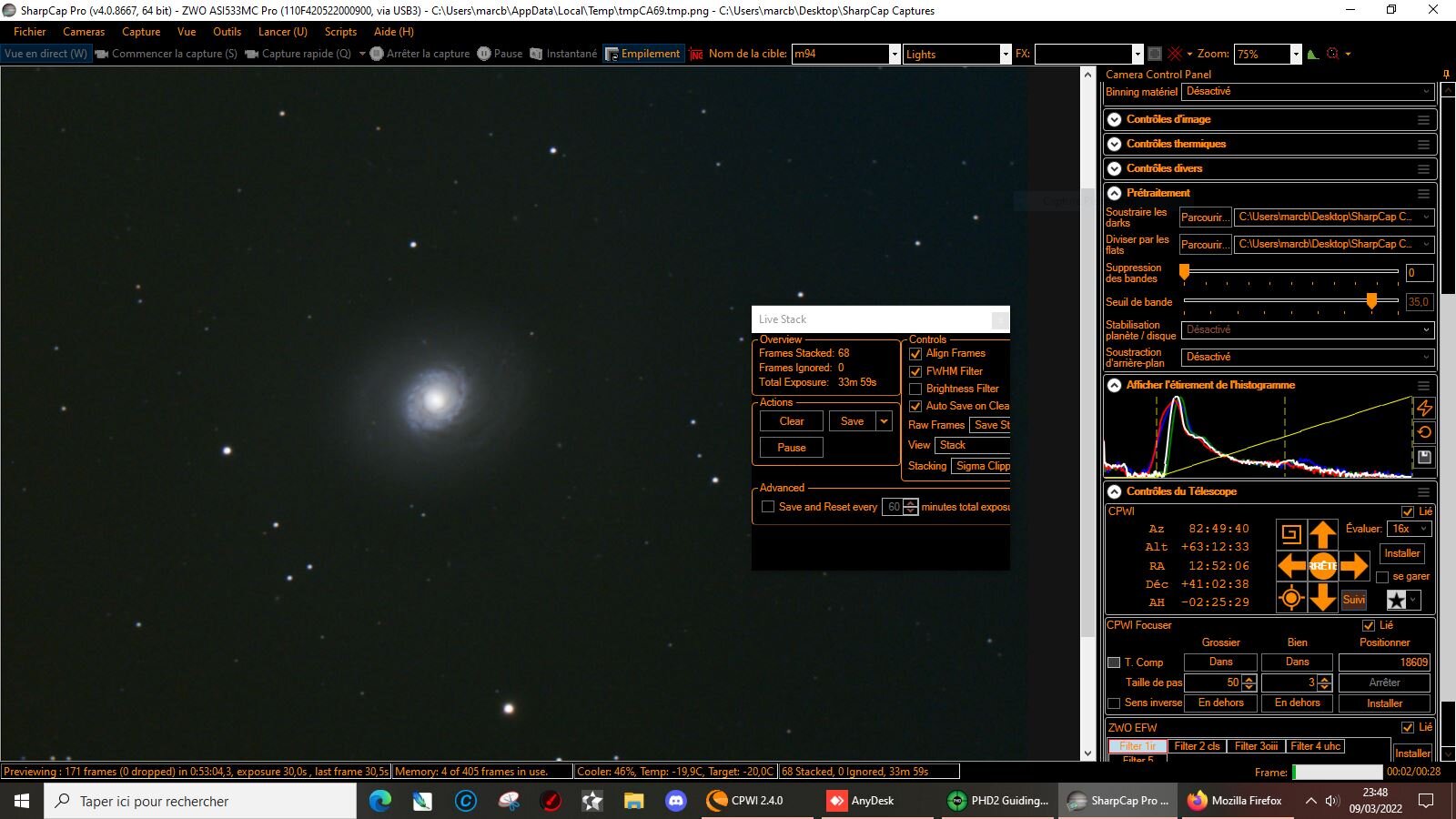
Task: Click the Save button in Live Stack
Action: pos(853,421)
